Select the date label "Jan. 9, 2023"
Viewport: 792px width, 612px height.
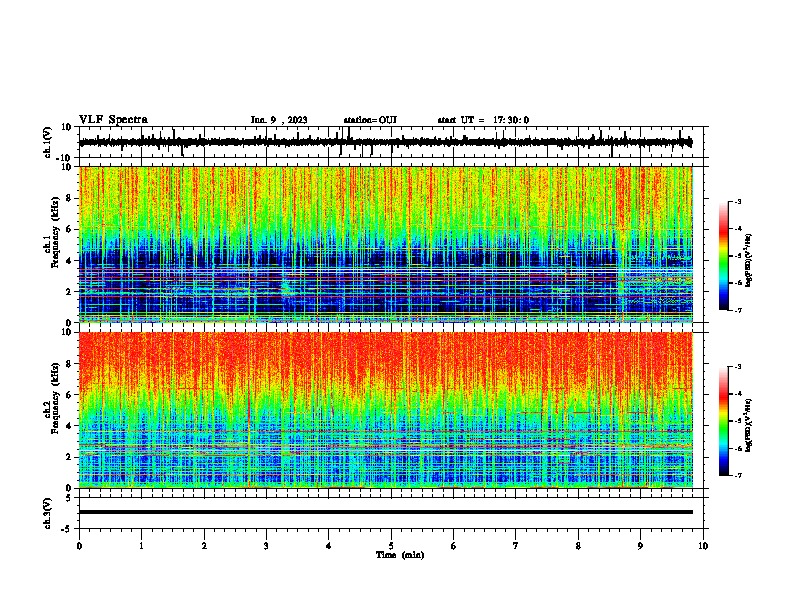(x=279, y=120)
